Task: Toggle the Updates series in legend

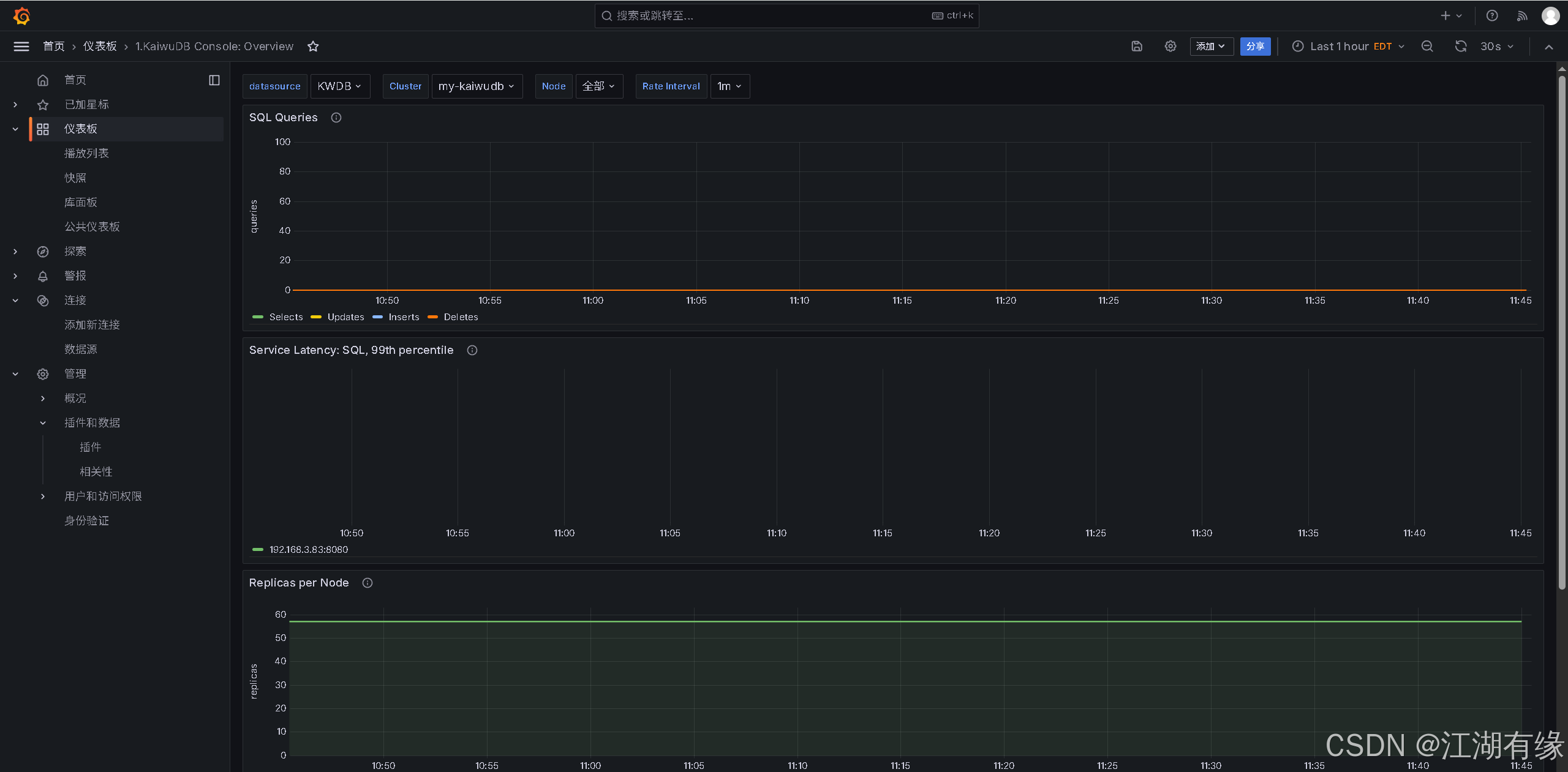Action: point(346,317)
